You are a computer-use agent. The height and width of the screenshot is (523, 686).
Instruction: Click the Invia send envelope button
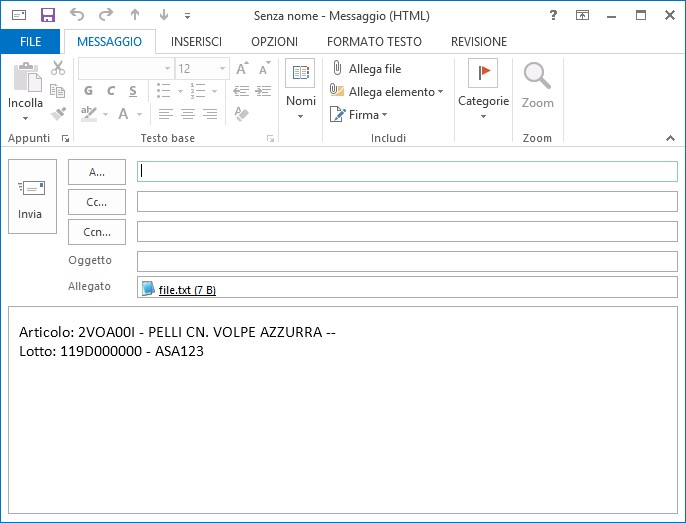coord(32,197)
